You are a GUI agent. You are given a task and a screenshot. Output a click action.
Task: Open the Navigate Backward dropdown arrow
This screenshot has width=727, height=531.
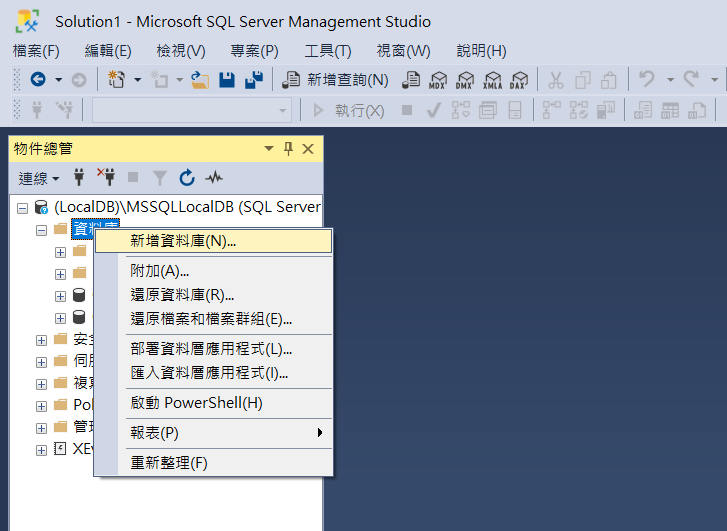[58, 80]
